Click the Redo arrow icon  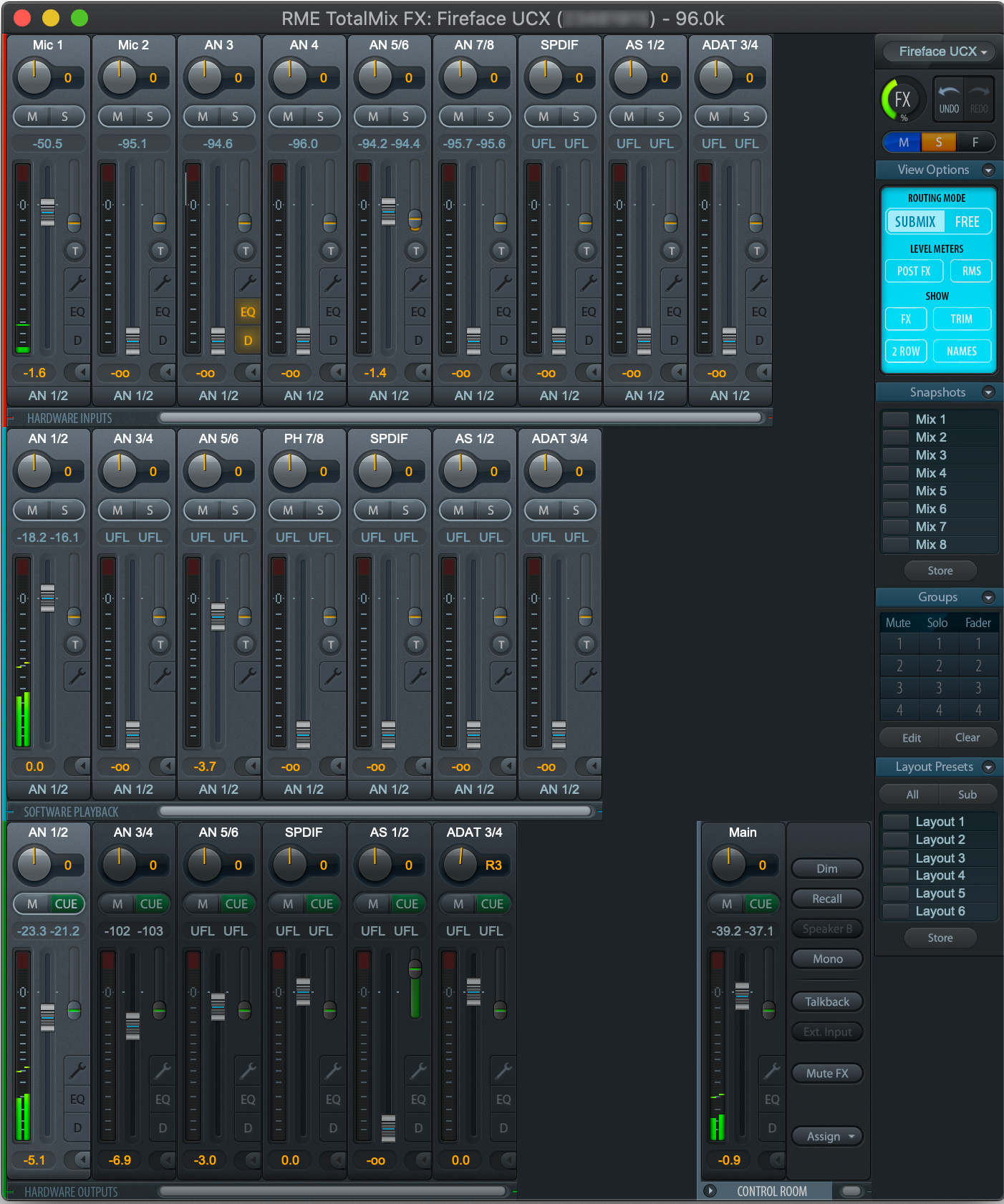[x=979, y=98]
